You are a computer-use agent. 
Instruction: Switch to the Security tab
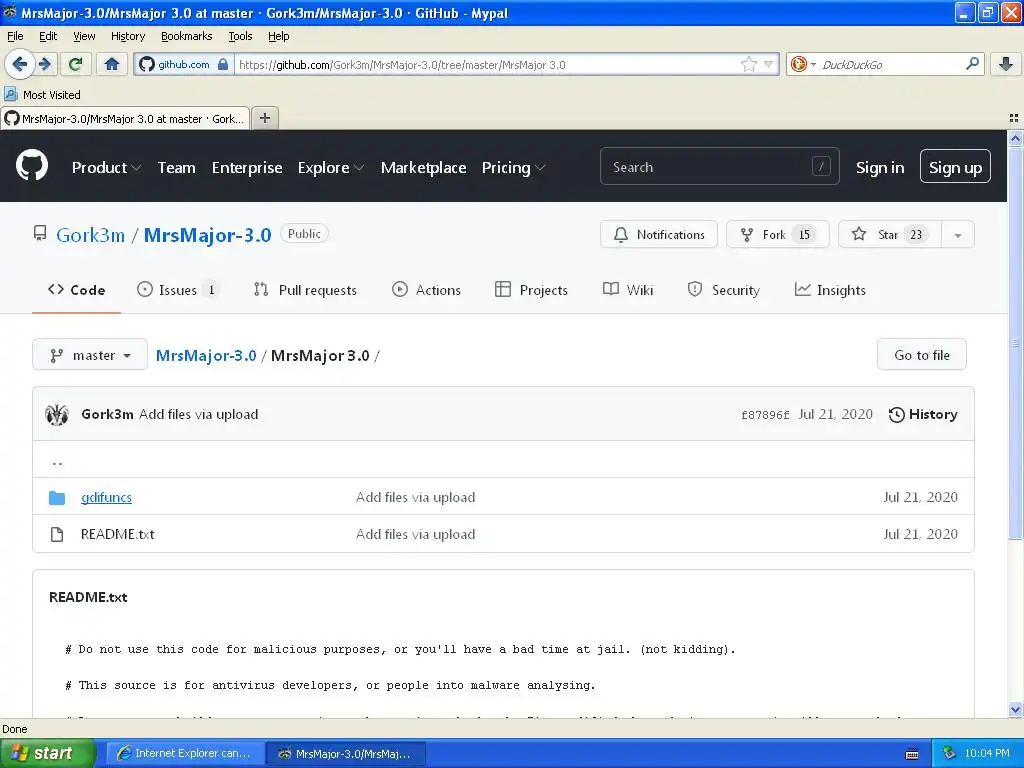(x=724, y=290)
